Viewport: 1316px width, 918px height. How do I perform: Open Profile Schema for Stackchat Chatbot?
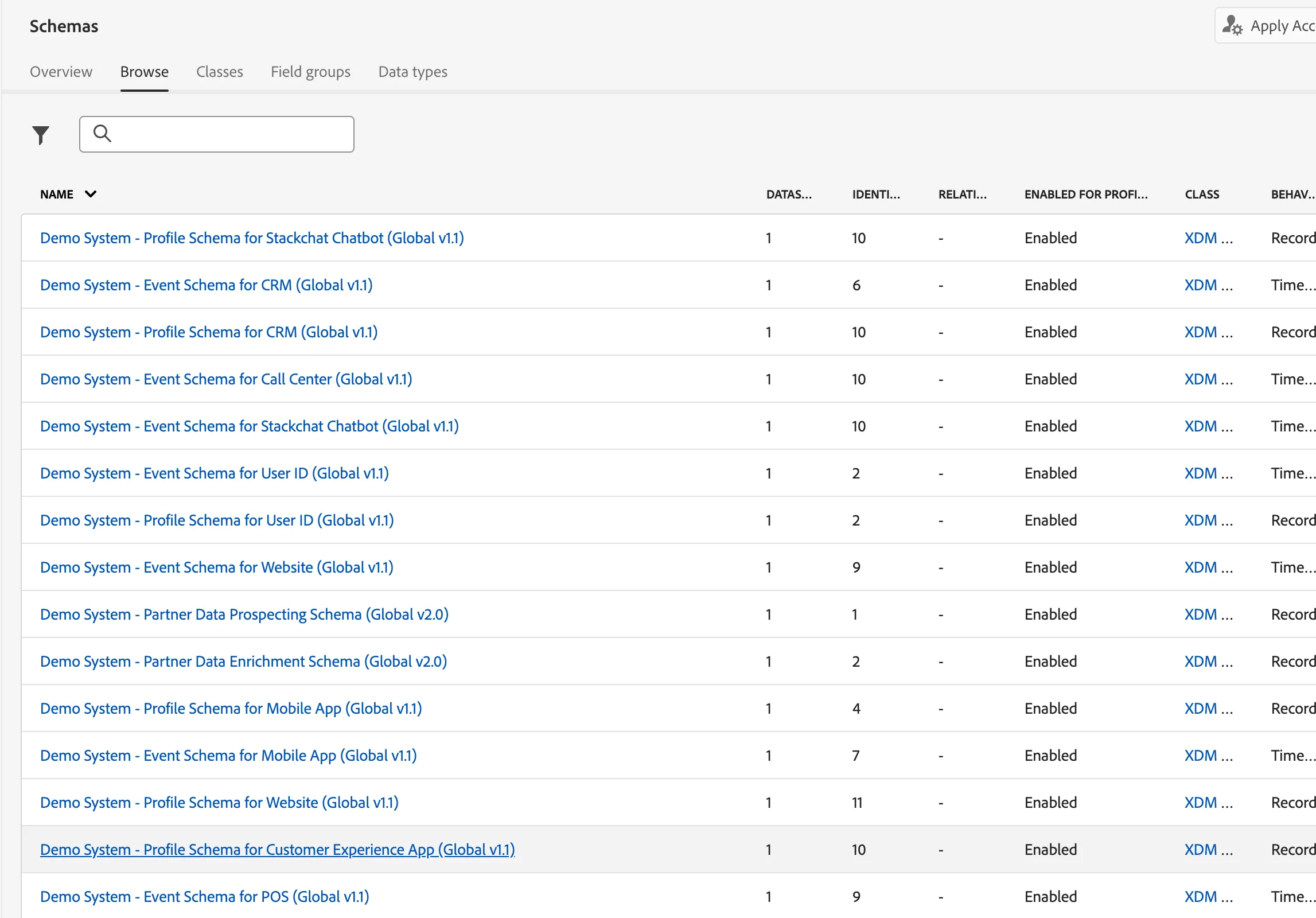coord(252,238)
